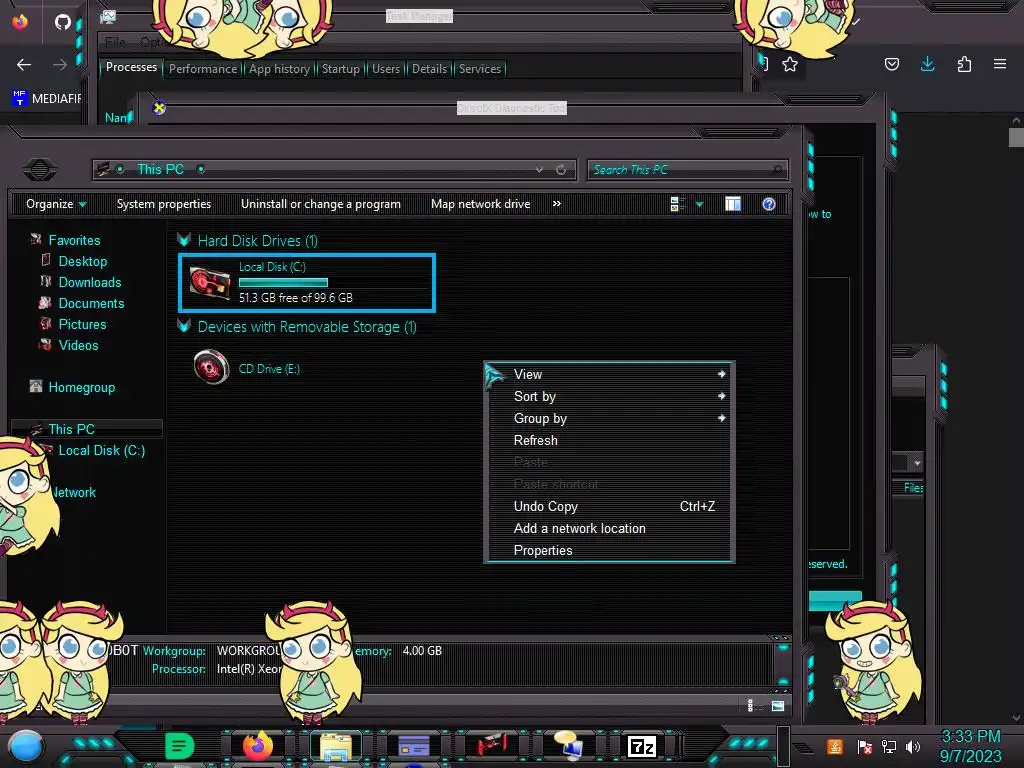
Task: Open the network tray icon
Action: pos(889,746)
